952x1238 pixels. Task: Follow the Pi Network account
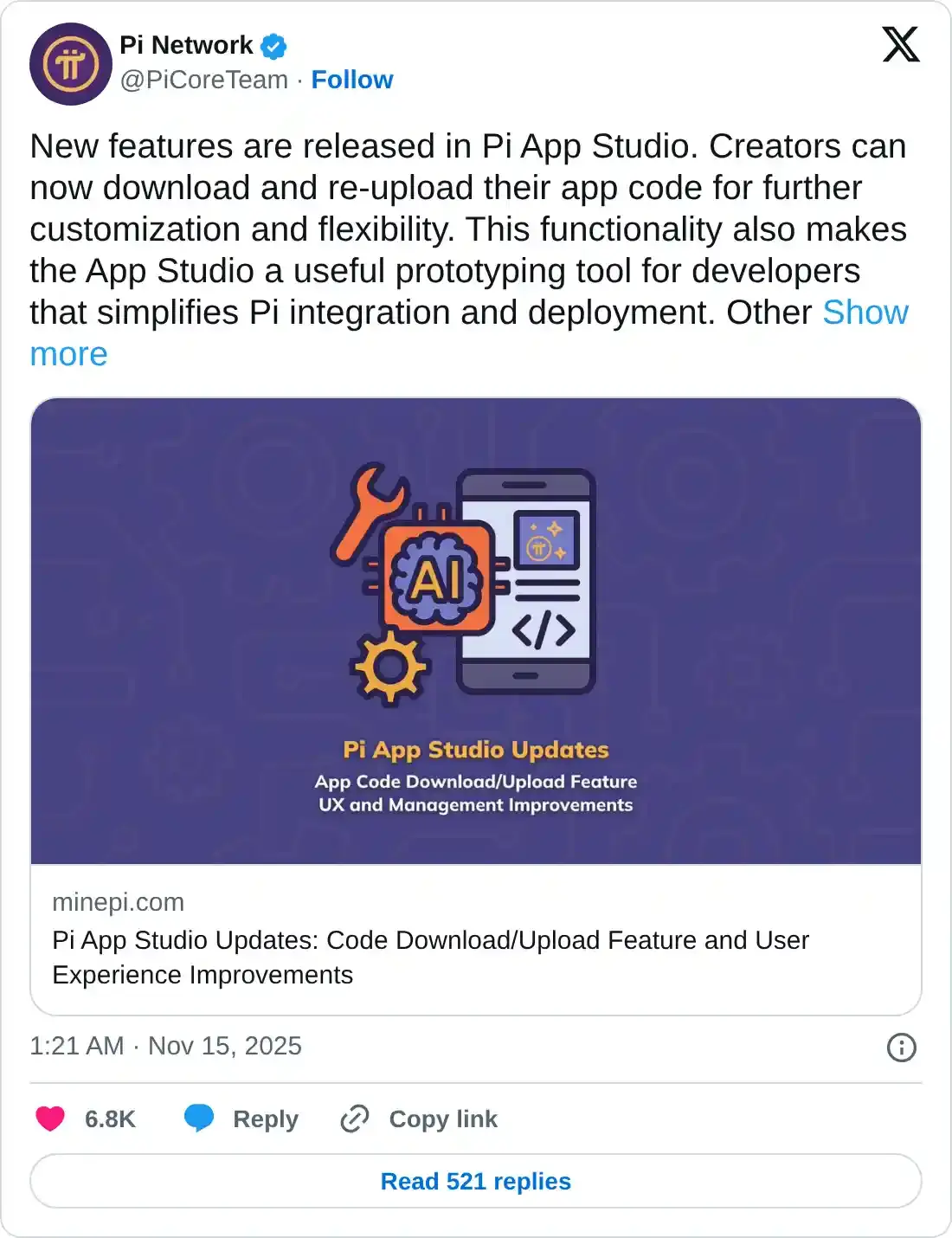click(x=351, y=80)
